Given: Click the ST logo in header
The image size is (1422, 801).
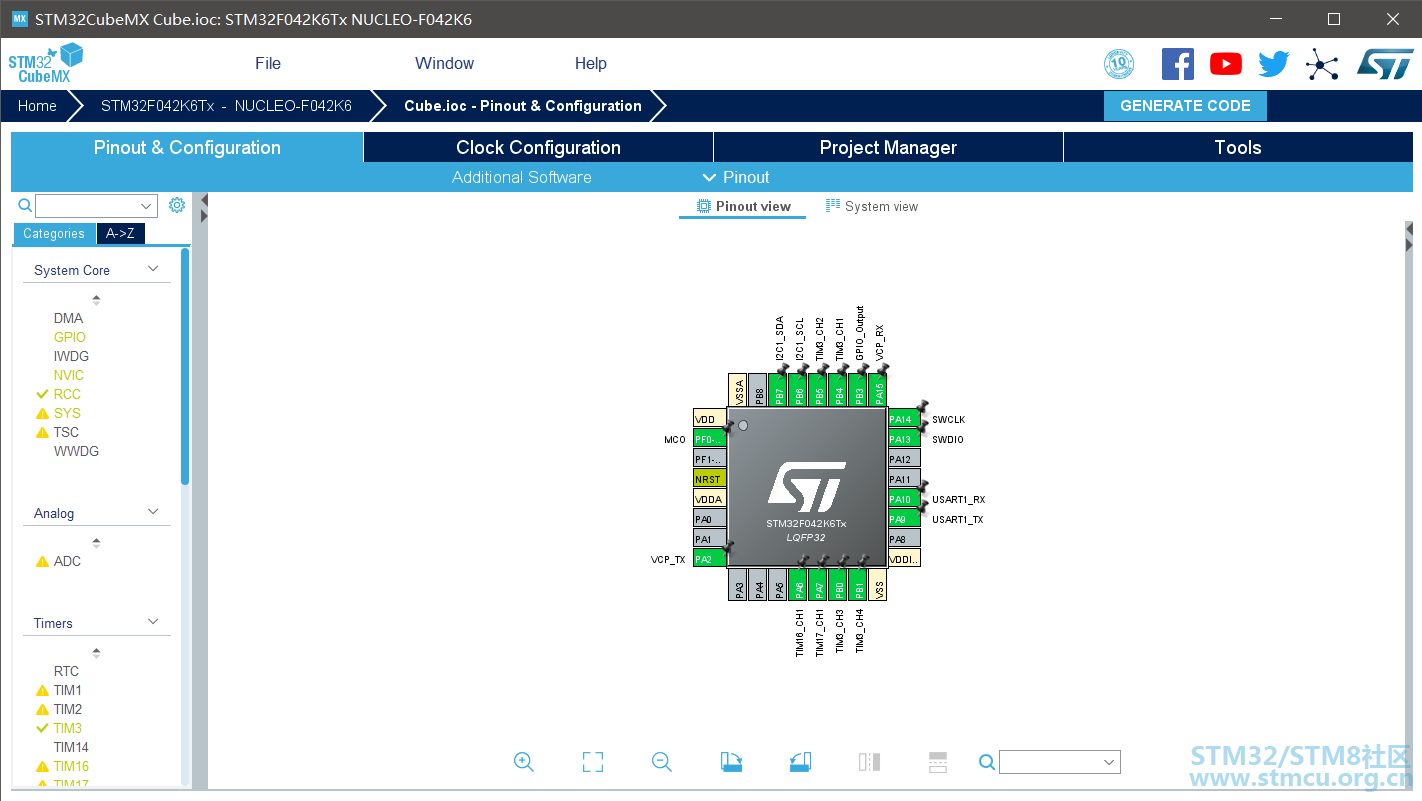Looking at the screenshot, I should [x=1385, y=64].
